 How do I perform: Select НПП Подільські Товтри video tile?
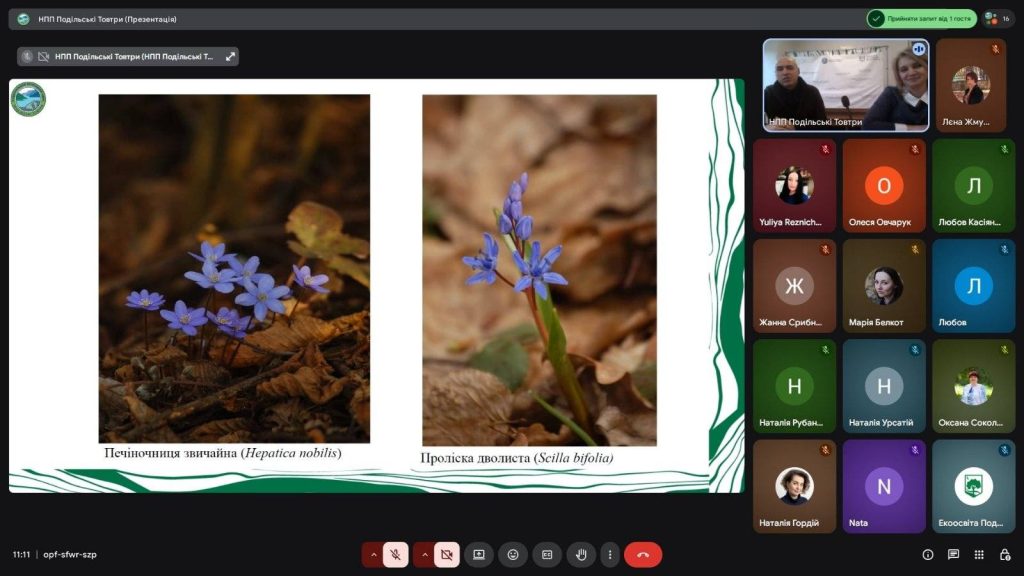click(846, 85)
